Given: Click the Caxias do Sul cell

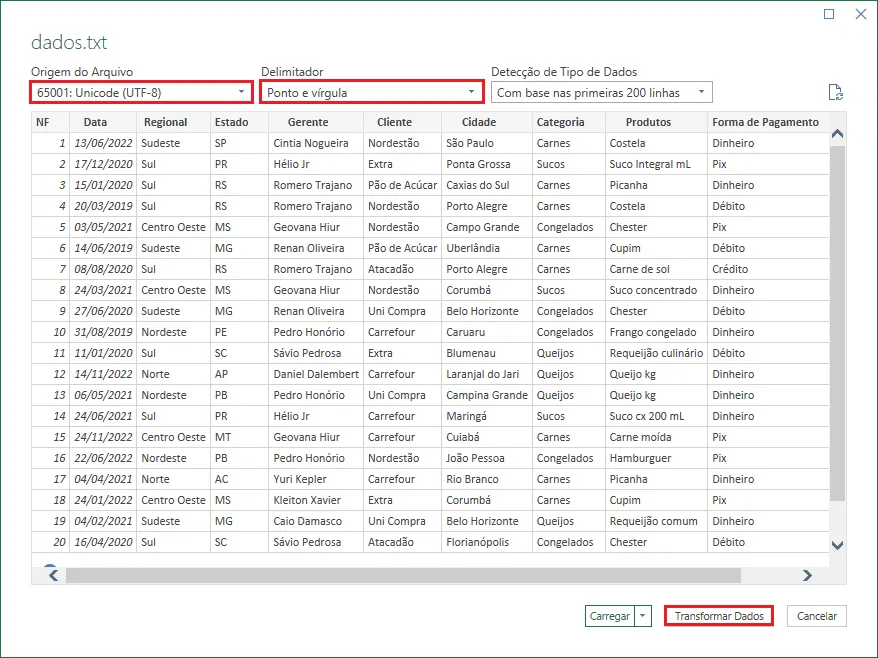Looking at the screenshot, I should 487,185.
